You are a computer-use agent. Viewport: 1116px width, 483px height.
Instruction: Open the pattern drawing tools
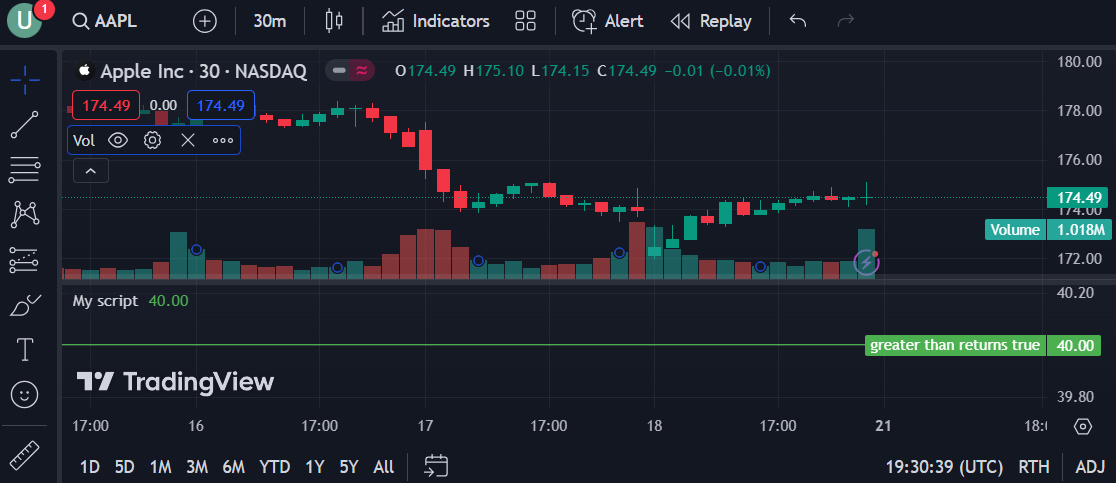tap(25, 214)
